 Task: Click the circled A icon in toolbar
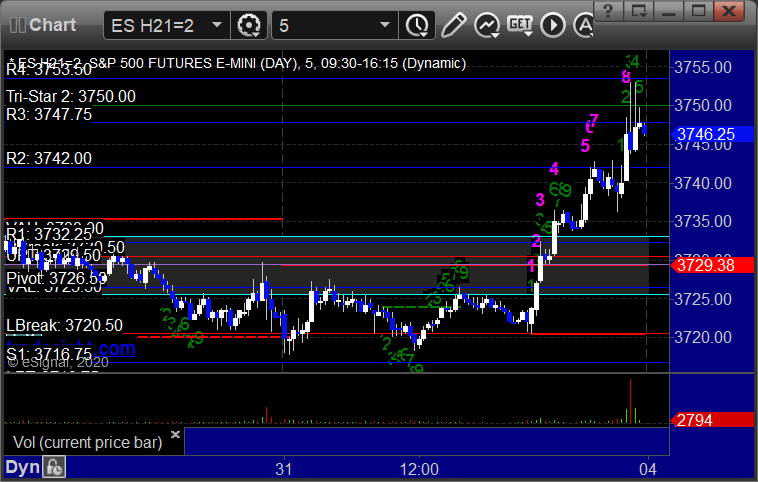click(583, 25)
